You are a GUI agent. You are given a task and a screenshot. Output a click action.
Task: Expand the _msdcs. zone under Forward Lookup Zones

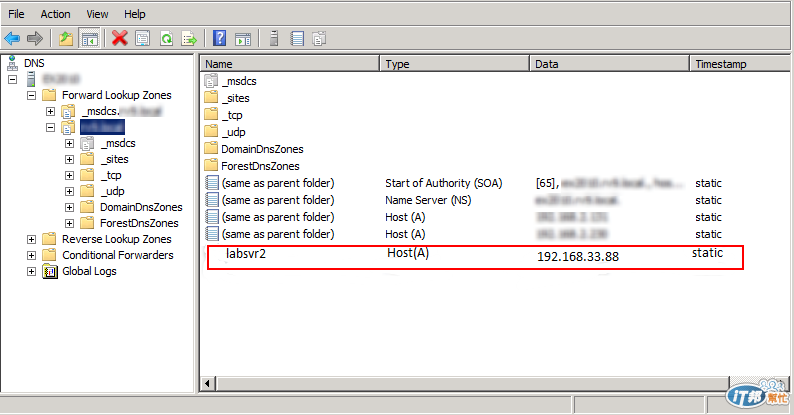50,111
